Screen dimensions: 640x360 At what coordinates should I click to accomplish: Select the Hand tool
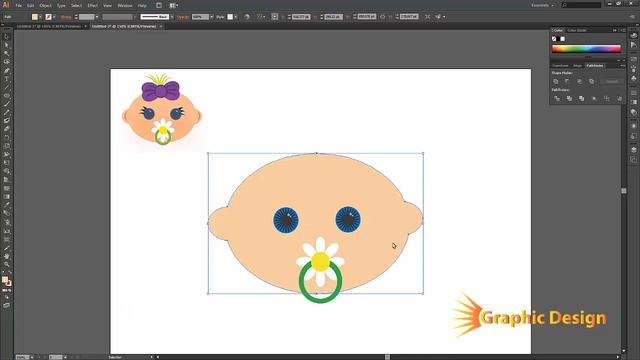(x=7, y=256)
